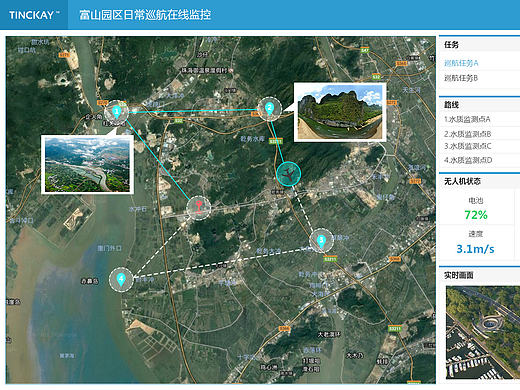
Task: Click the 实时画面 panel header
Action: click(x=479, y=275)
